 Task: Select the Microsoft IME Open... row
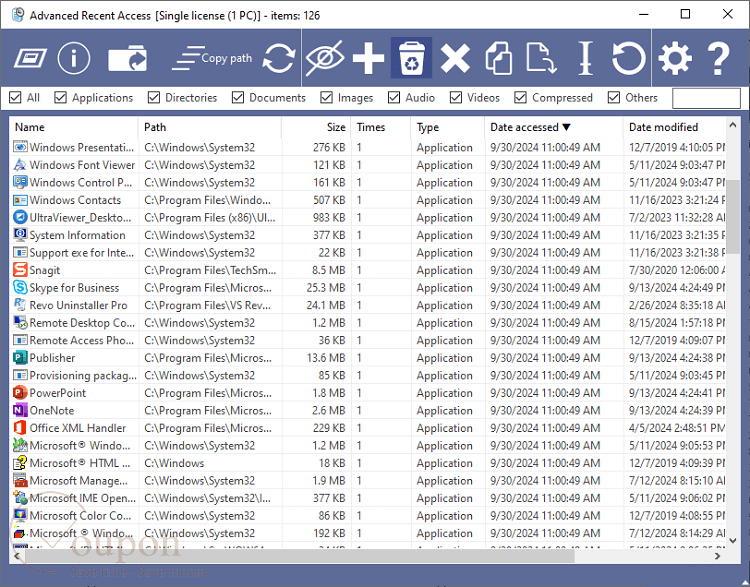point(367,498)
